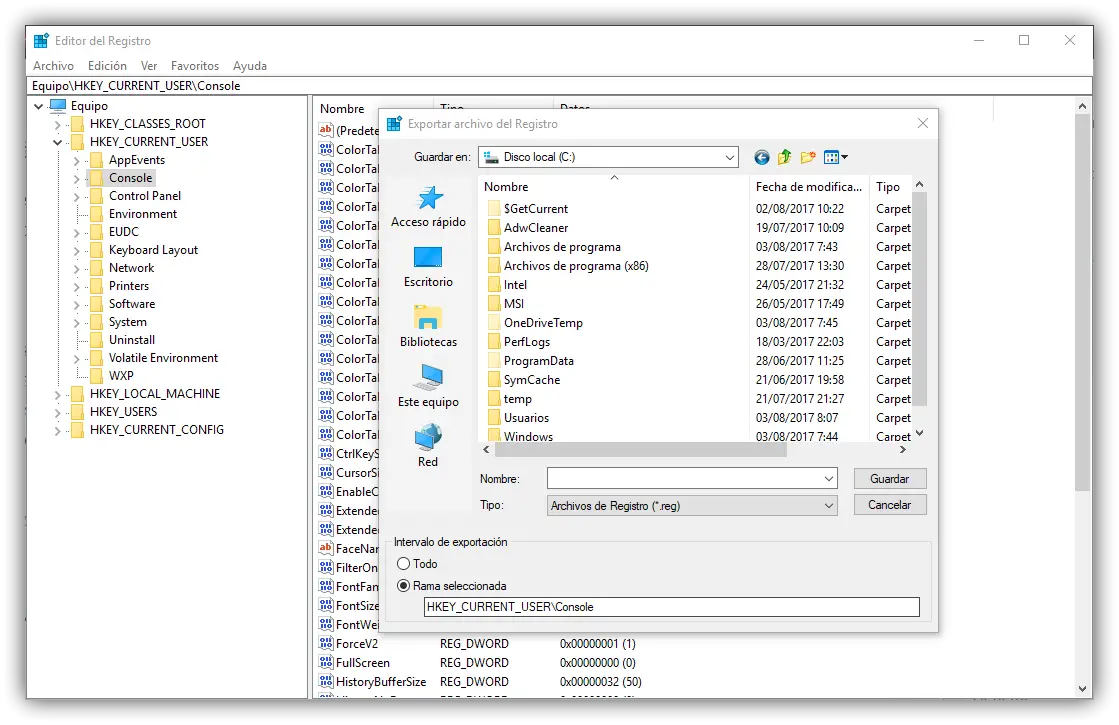Open Bibliotecas in the places bar
Screen dimensions: 1119x725
[428, 327]
